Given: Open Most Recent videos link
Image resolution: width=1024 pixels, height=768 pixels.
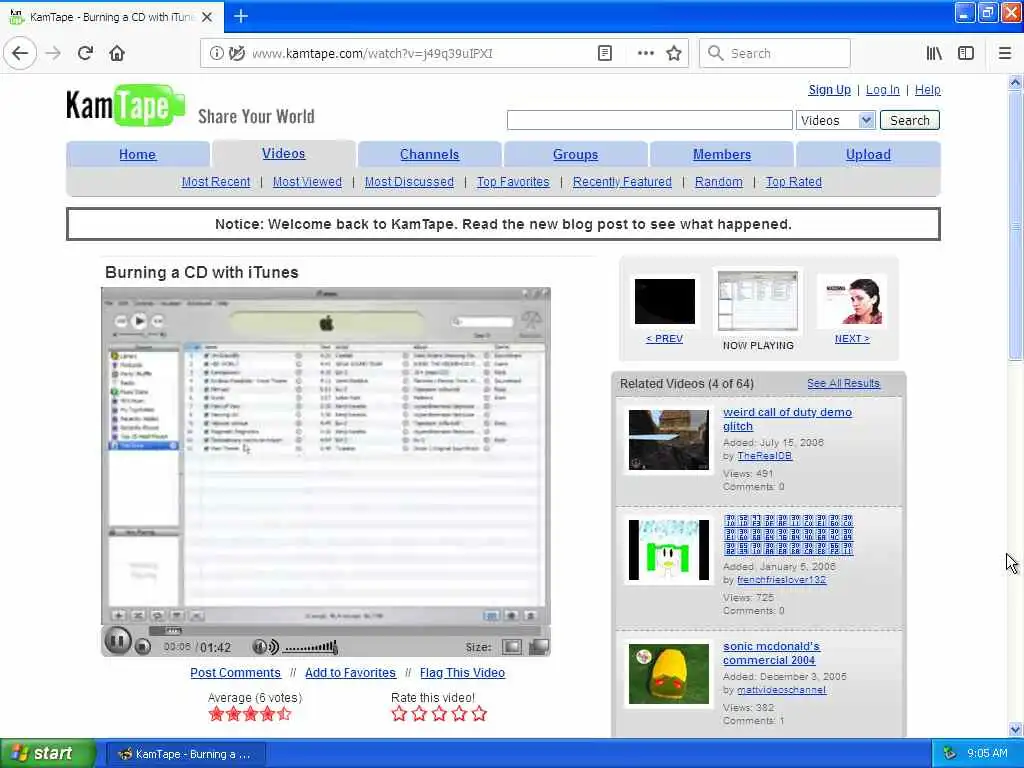Looking at the screenshot, I should click(216, 182).
